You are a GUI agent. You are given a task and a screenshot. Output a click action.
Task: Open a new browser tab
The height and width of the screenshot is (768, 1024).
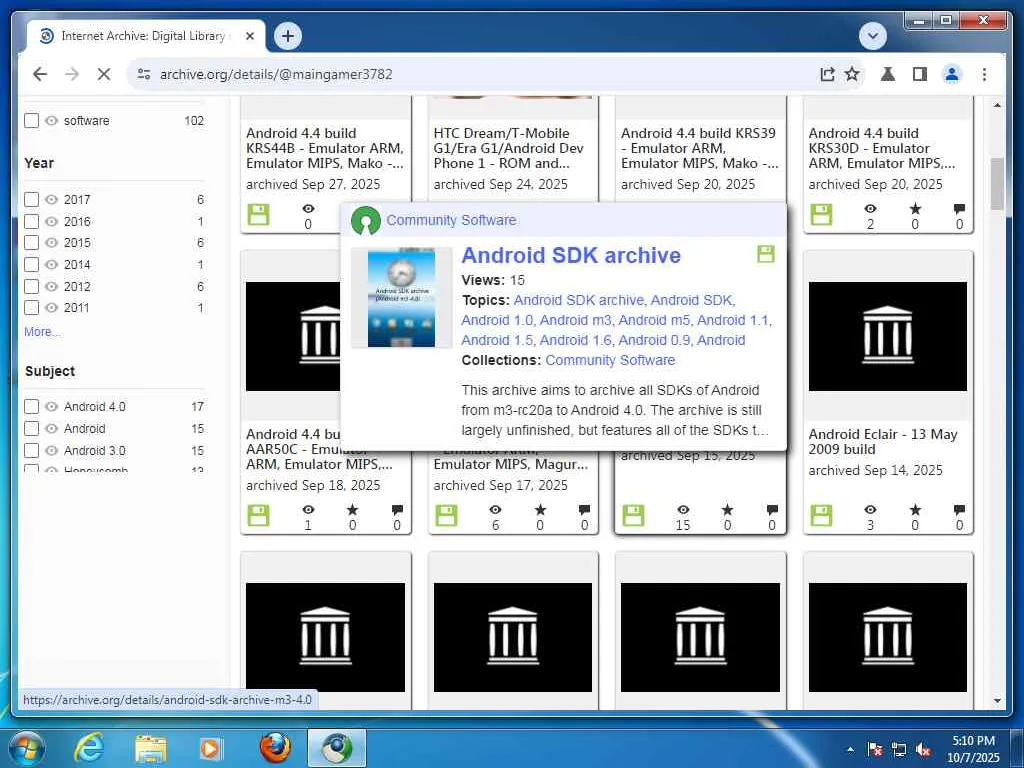(288, 36)
